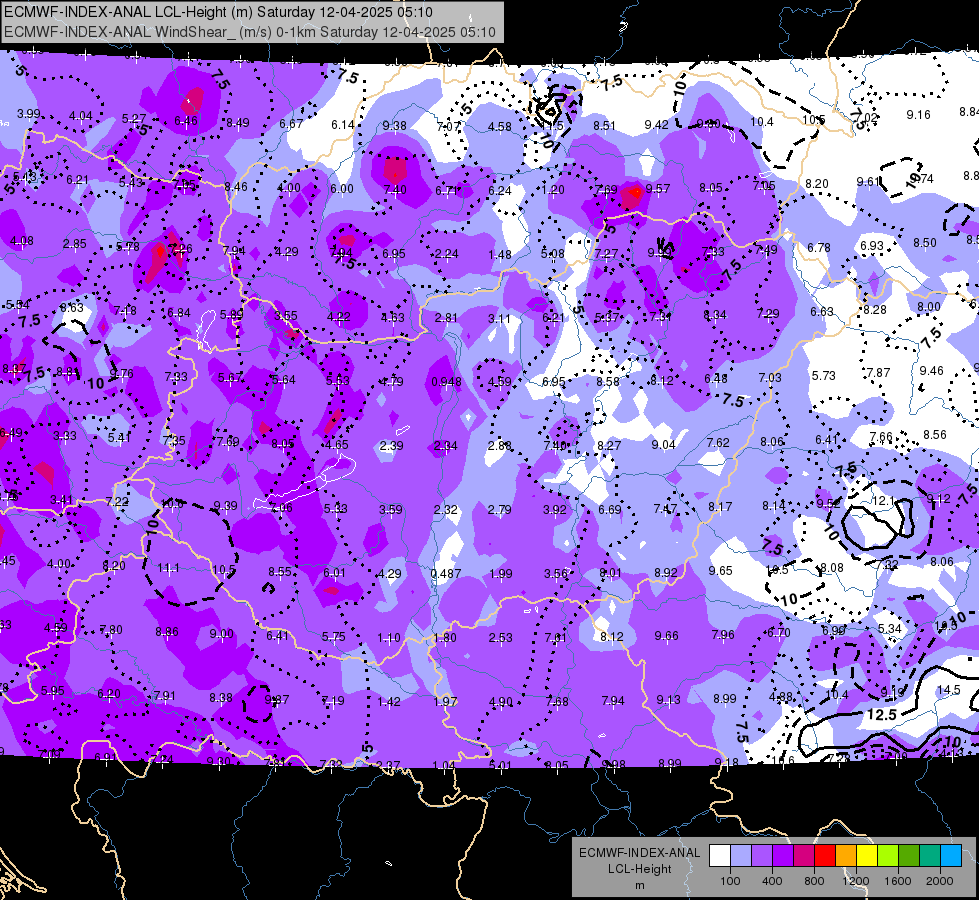Click the wind shear value 1.10
This screenshot has width=979, height=900.
click(x=389, y=638)
